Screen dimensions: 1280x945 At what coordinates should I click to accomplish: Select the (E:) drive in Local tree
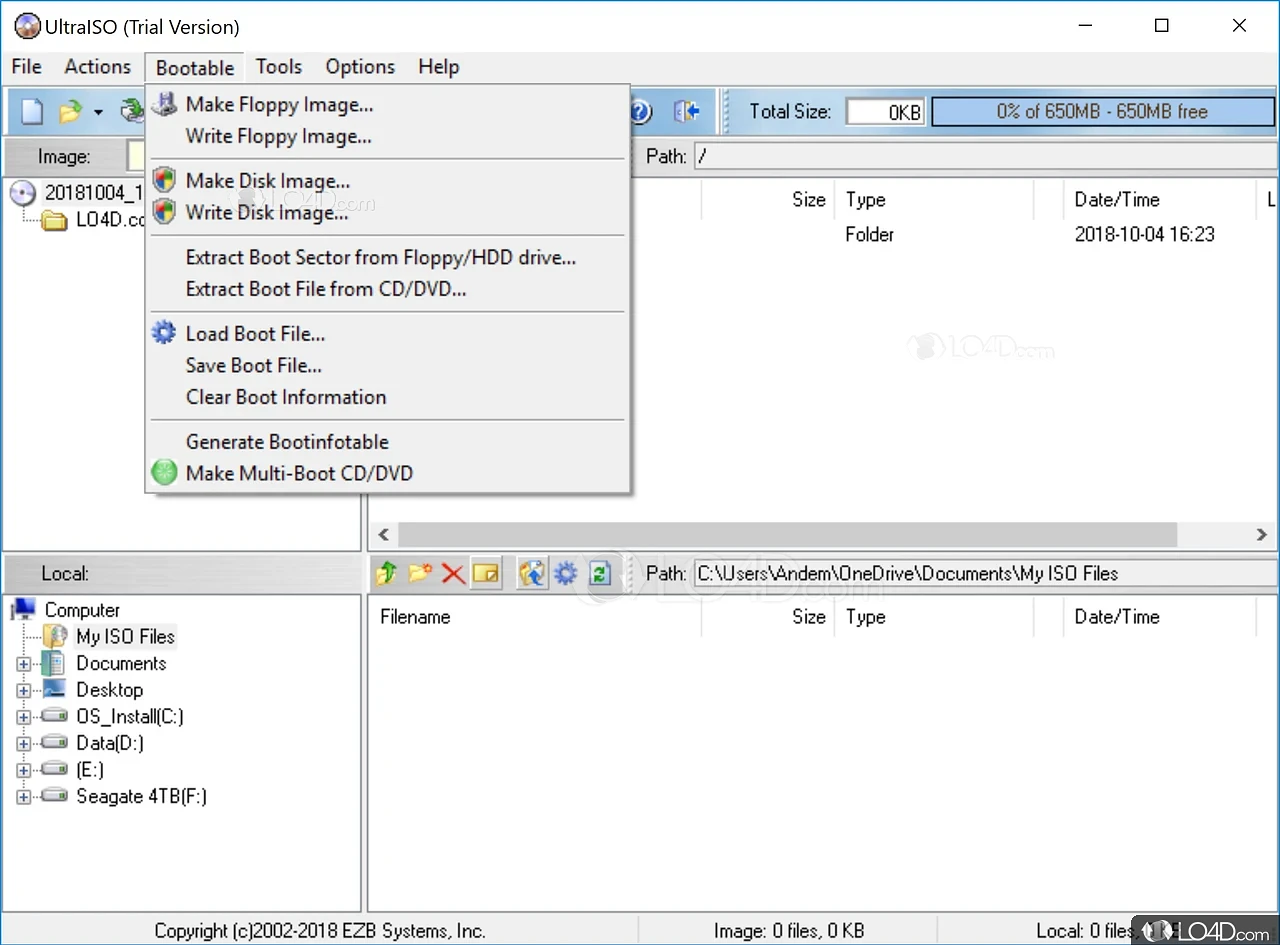(90, 770)
